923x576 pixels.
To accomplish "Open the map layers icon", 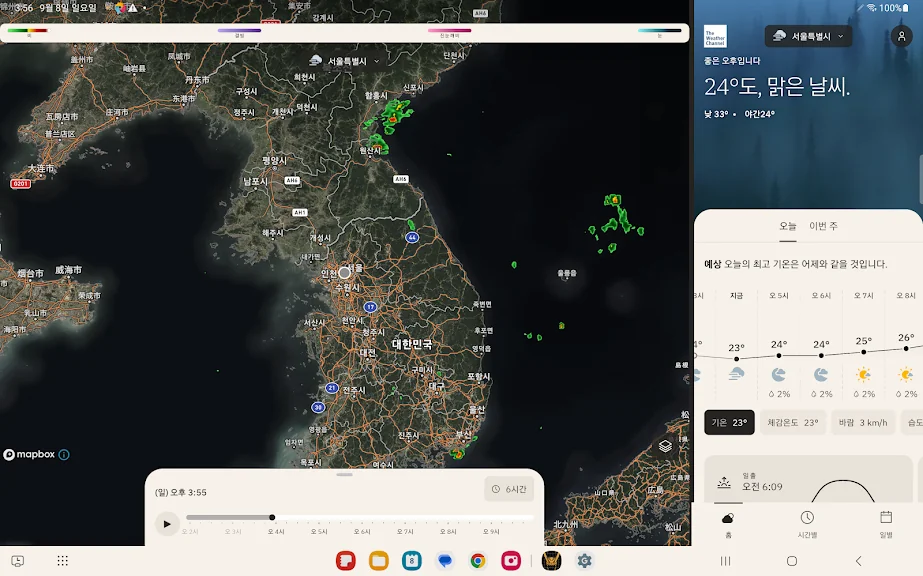I will (x=665, y=446).
